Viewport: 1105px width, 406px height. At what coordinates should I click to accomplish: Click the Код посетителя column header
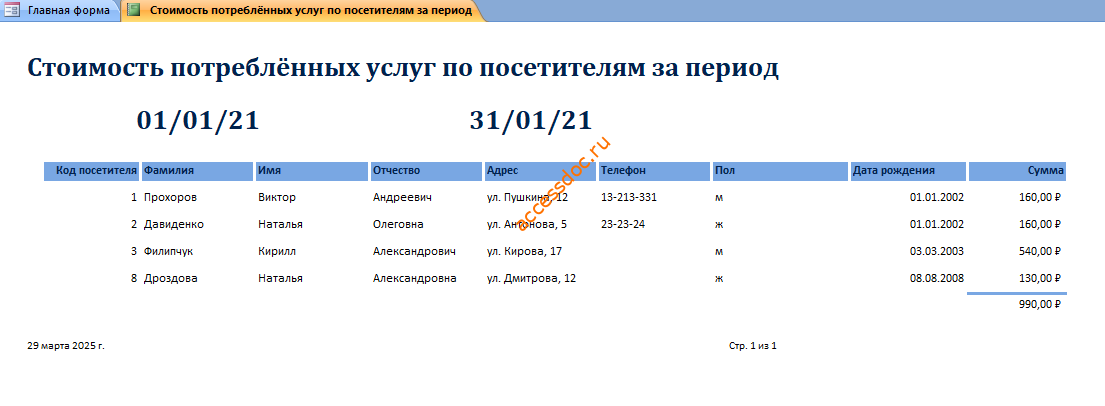point(92,171)
